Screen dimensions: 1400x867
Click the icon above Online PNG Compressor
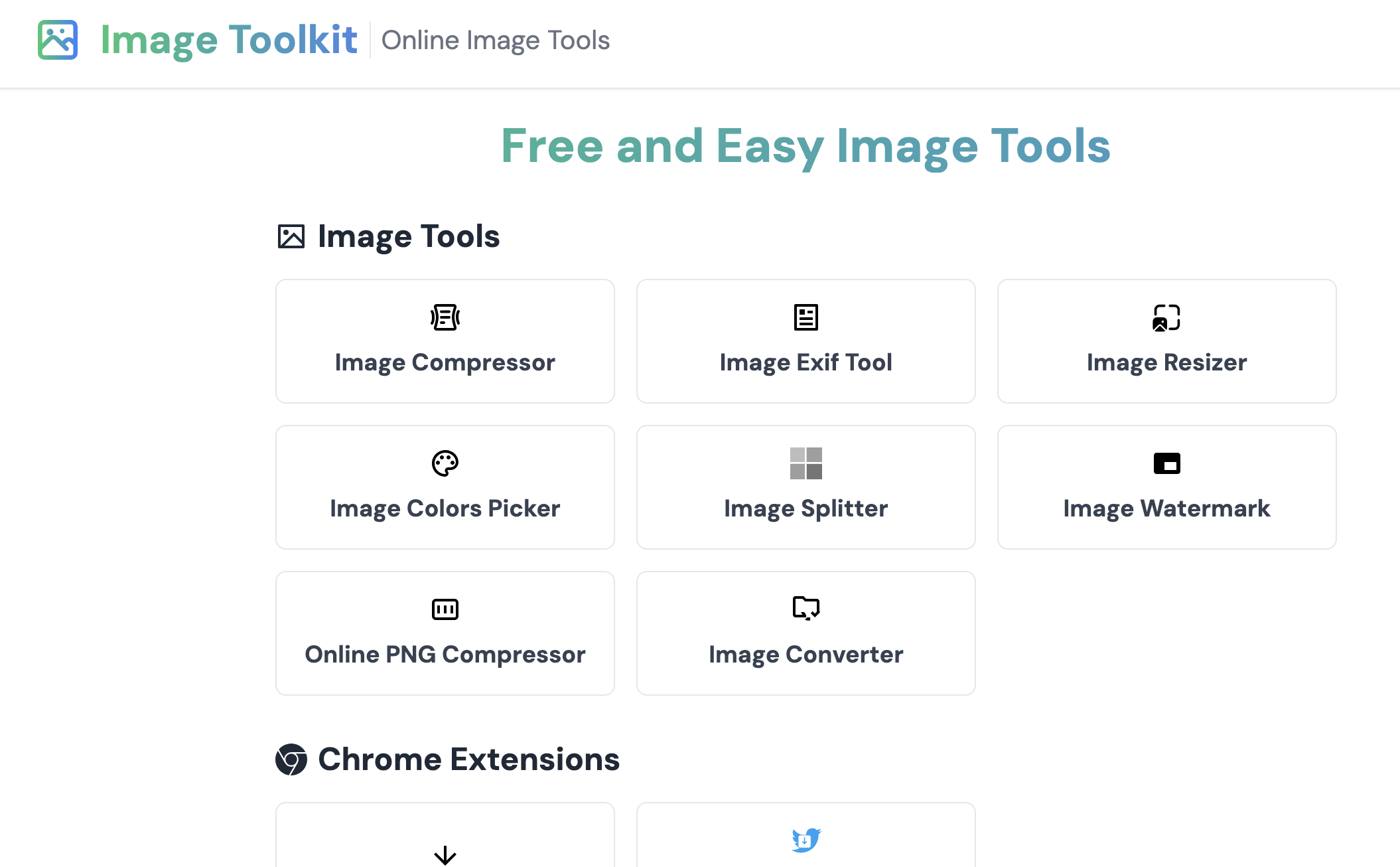(445, 609)
